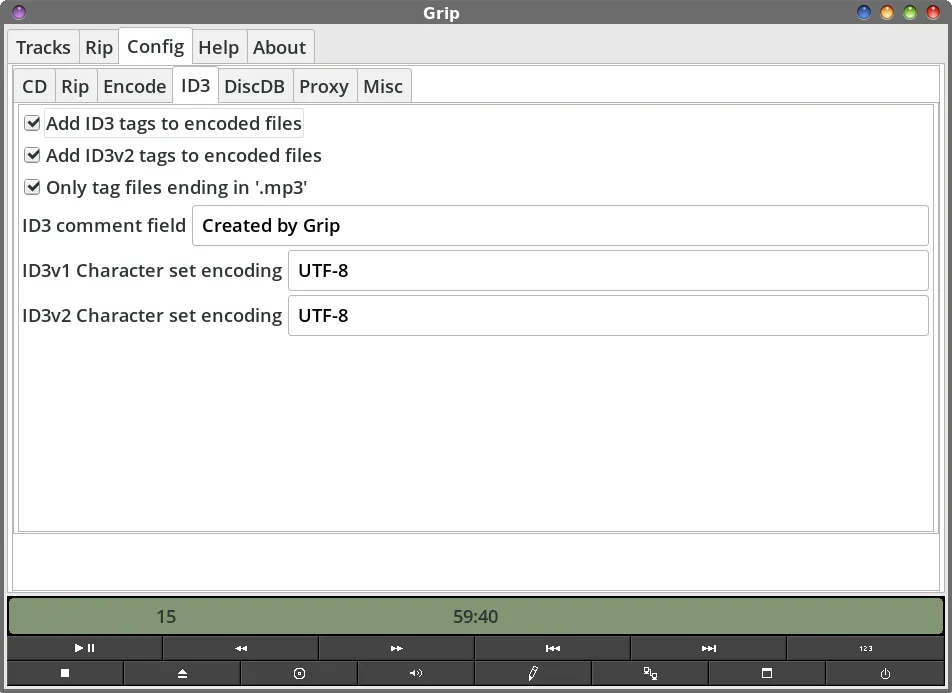
Task: Switch to the Tracks tab
Action: click(x=43, y=47)
